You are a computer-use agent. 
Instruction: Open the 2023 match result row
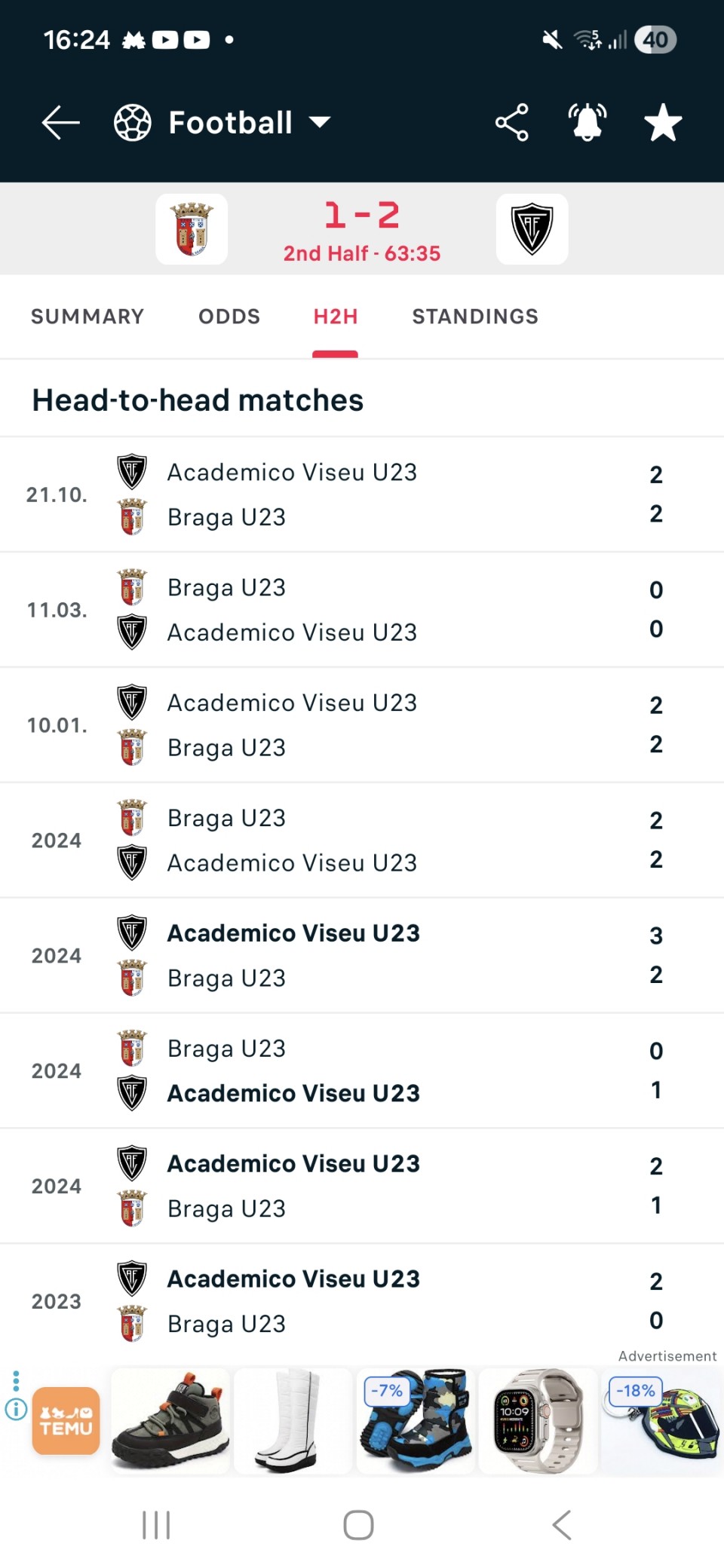click(362, 1301)
